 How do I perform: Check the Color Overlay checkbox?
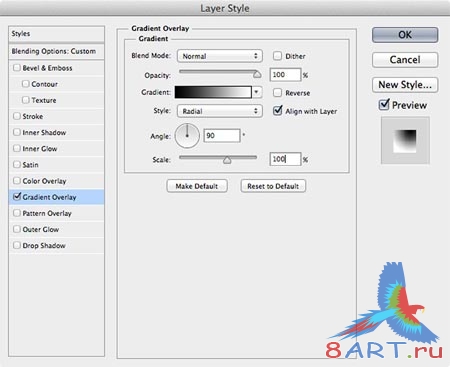tap(16, 180)
